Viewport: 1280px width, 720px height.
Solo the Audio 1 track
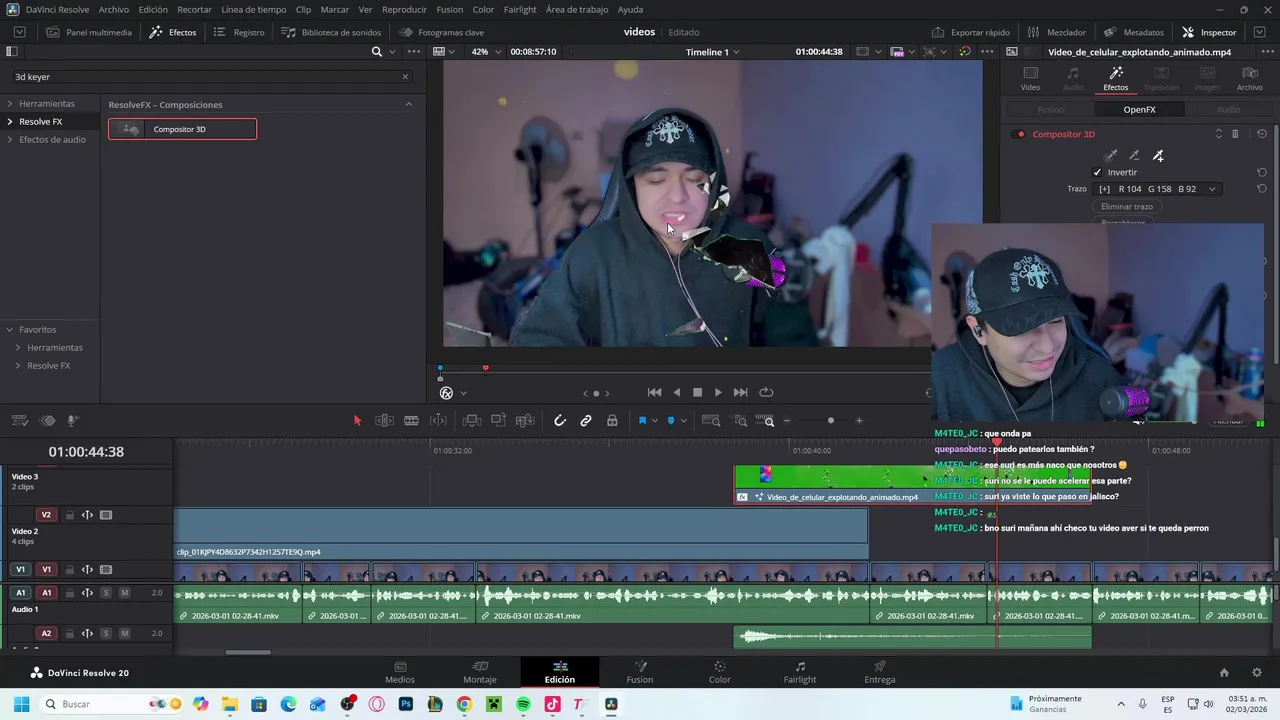click(106, 593)
